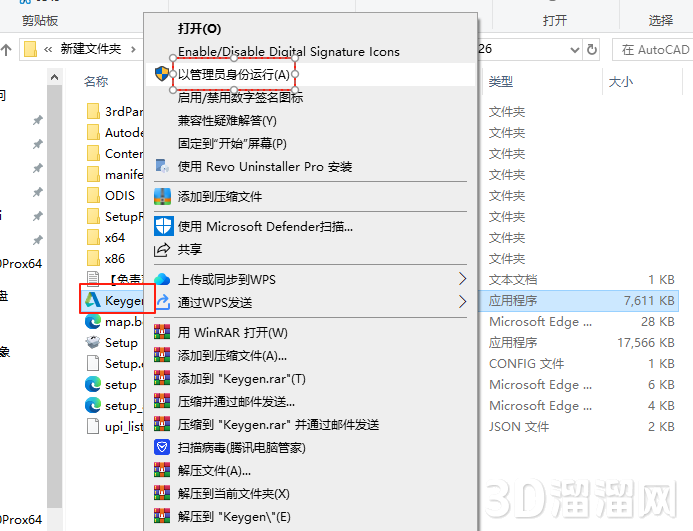Screen dimensions: 693x531
Task: Select the 3rdPar folder row
Action: [x=114, y=111]
